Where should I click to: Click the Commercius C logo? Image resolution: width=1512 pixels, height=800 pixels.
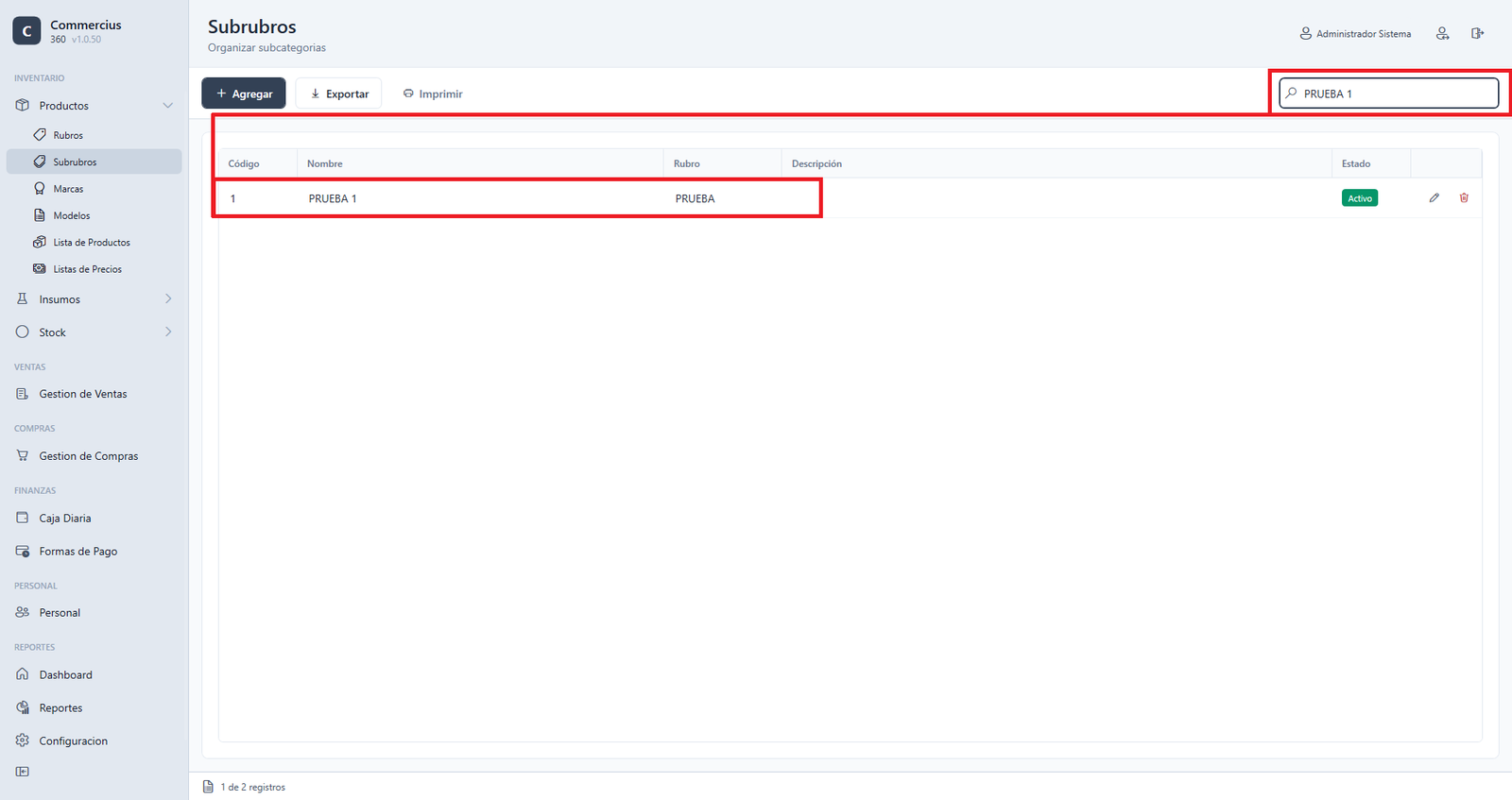pos(26,31)
